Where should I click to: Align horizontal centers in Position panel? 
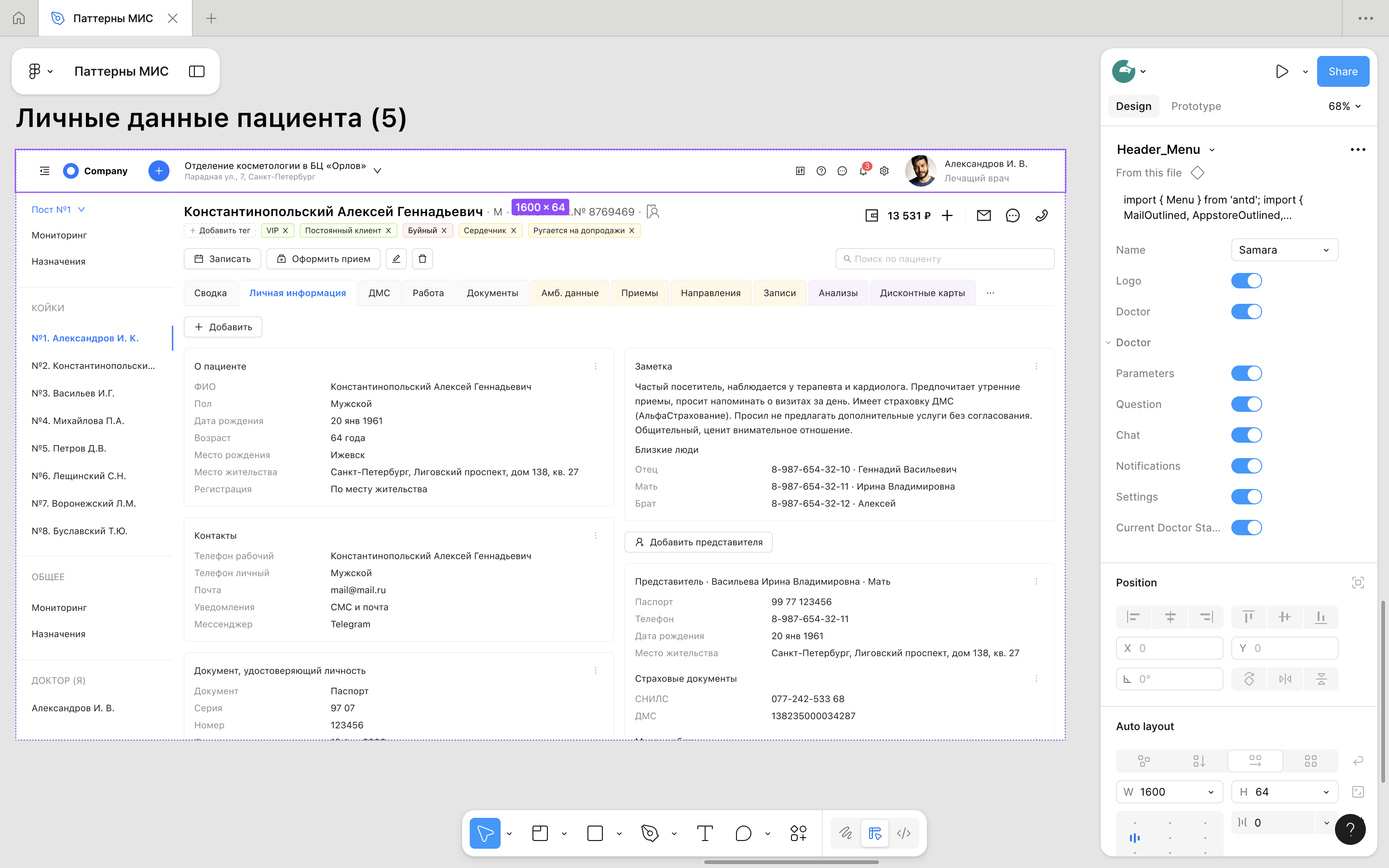[x=1170, y=617]
